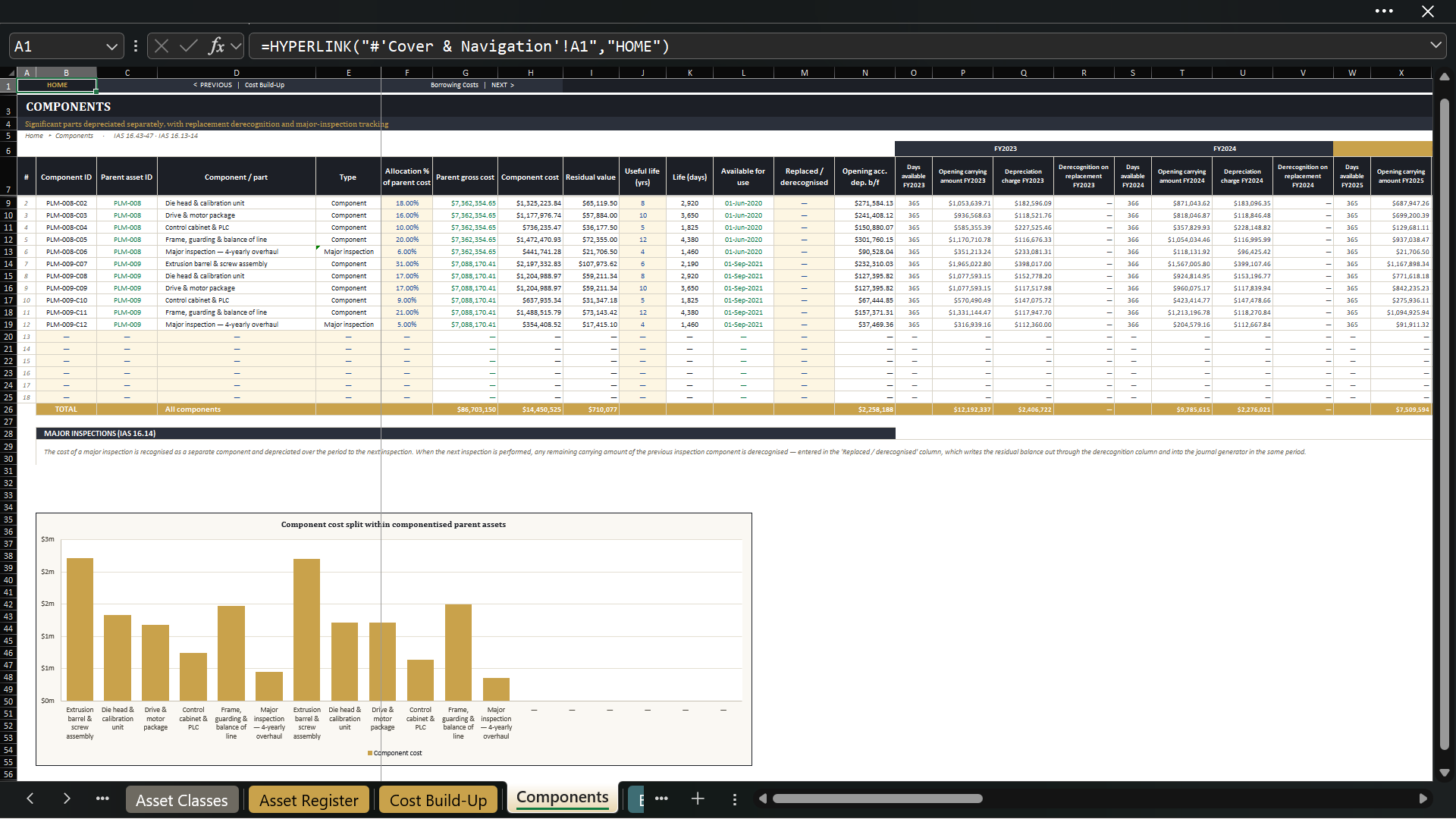Open the Asset Classes sheet tab
Image resolution: width=1456 pixels, height=819 pixels.
(182, 800)
